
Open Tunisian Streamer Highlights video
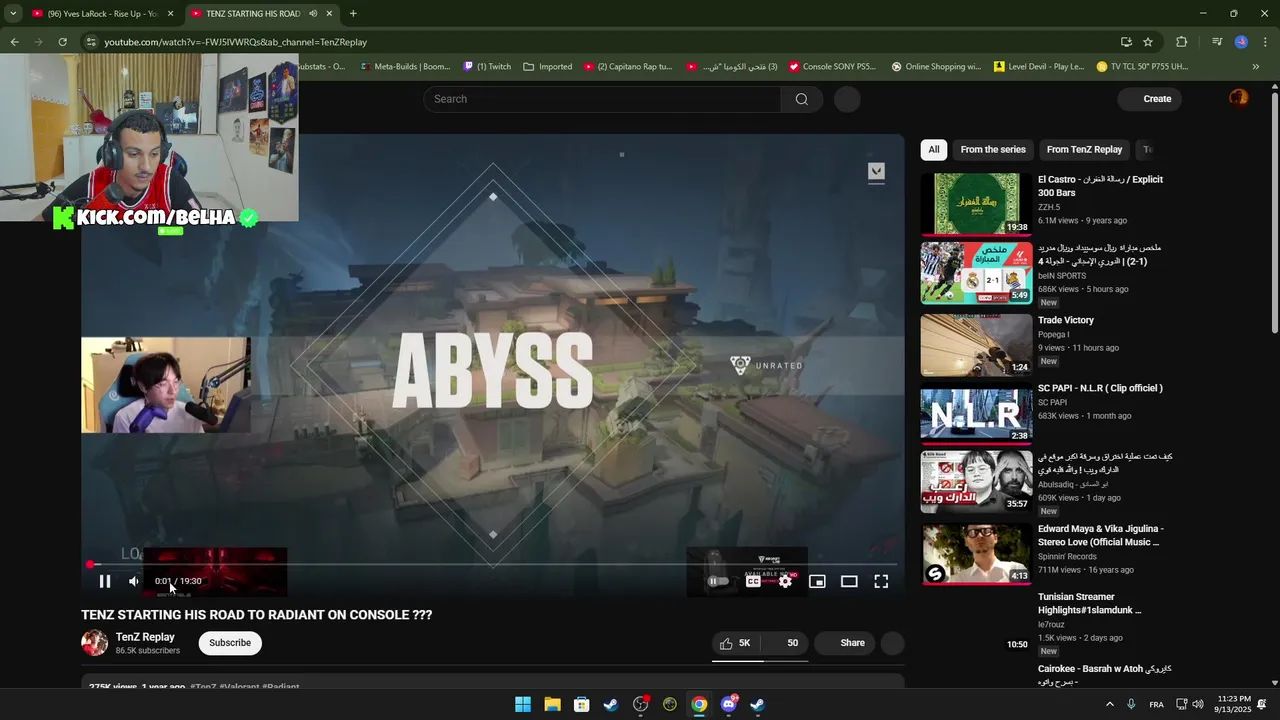pyautogui.click(x=1090, y=603)
